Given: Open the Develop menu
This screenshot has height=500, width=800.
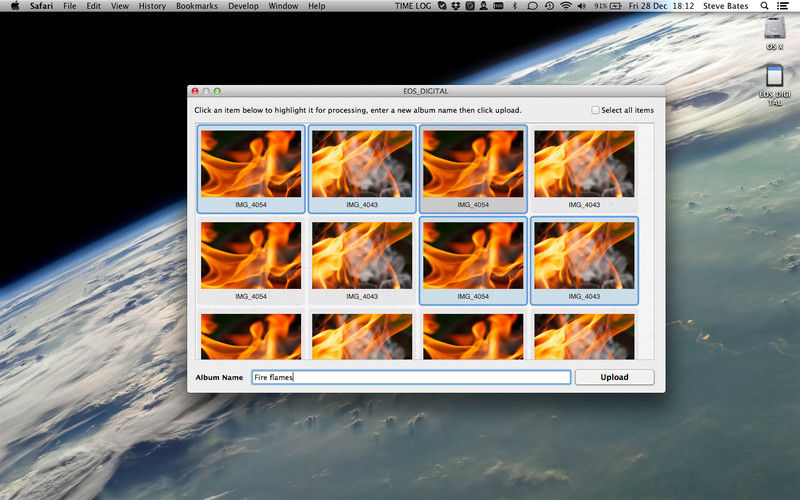Looking at the screenshot, I should click(x=243, y=6).
